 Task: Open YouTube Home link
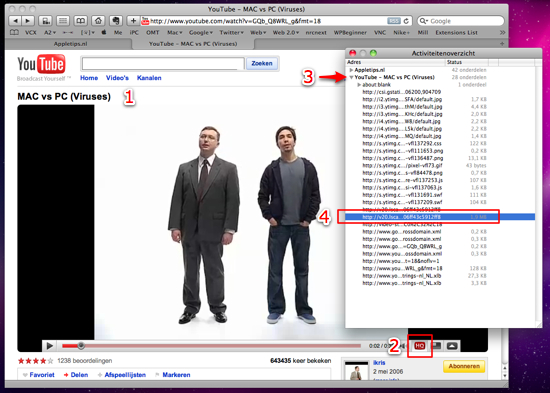tap(89, 78)
